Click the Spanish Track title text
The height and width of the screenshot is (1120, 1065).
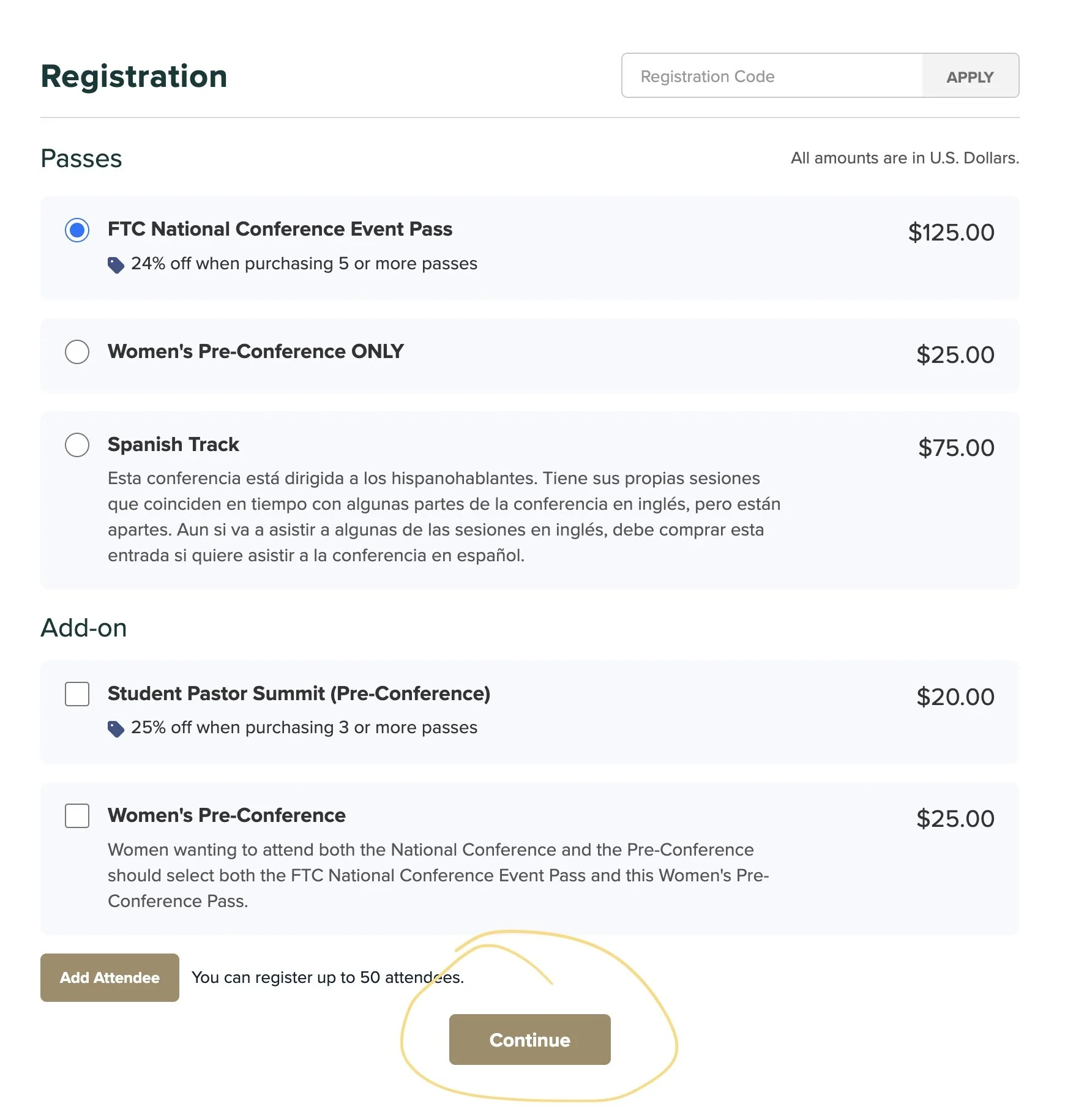173,444
